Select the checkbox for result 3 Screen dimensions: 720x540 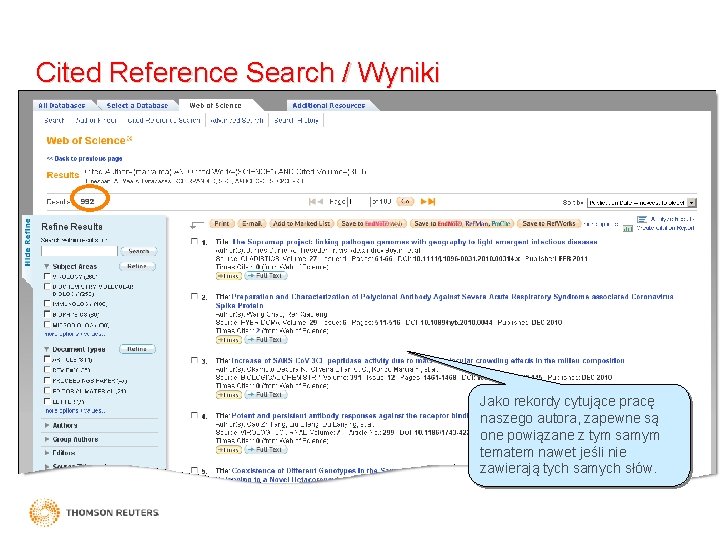click(194, 360)
